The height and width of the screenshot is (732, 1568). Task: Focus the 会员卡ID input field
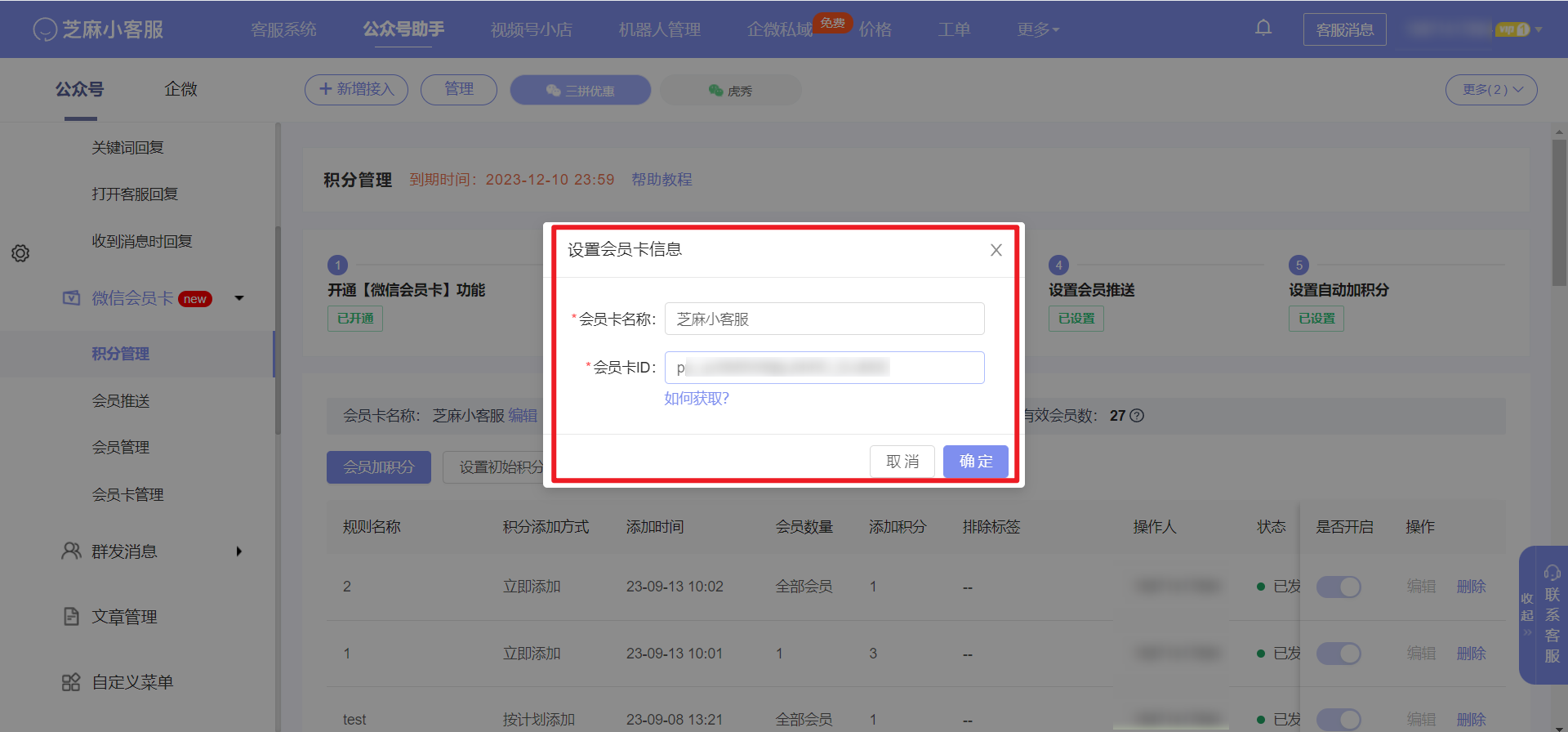tap(825, 368)
